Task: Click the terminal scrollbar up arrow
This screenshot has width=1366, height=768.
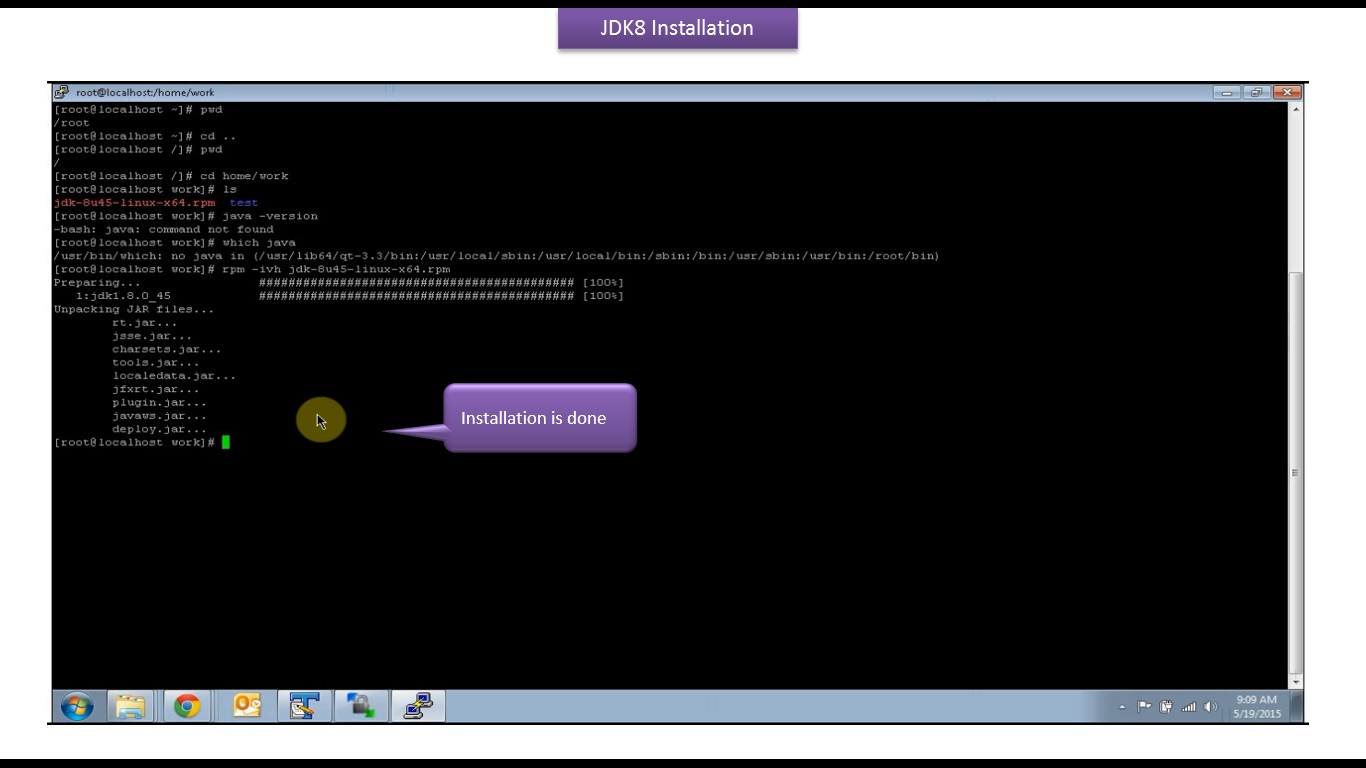Action: [1296, 109]
